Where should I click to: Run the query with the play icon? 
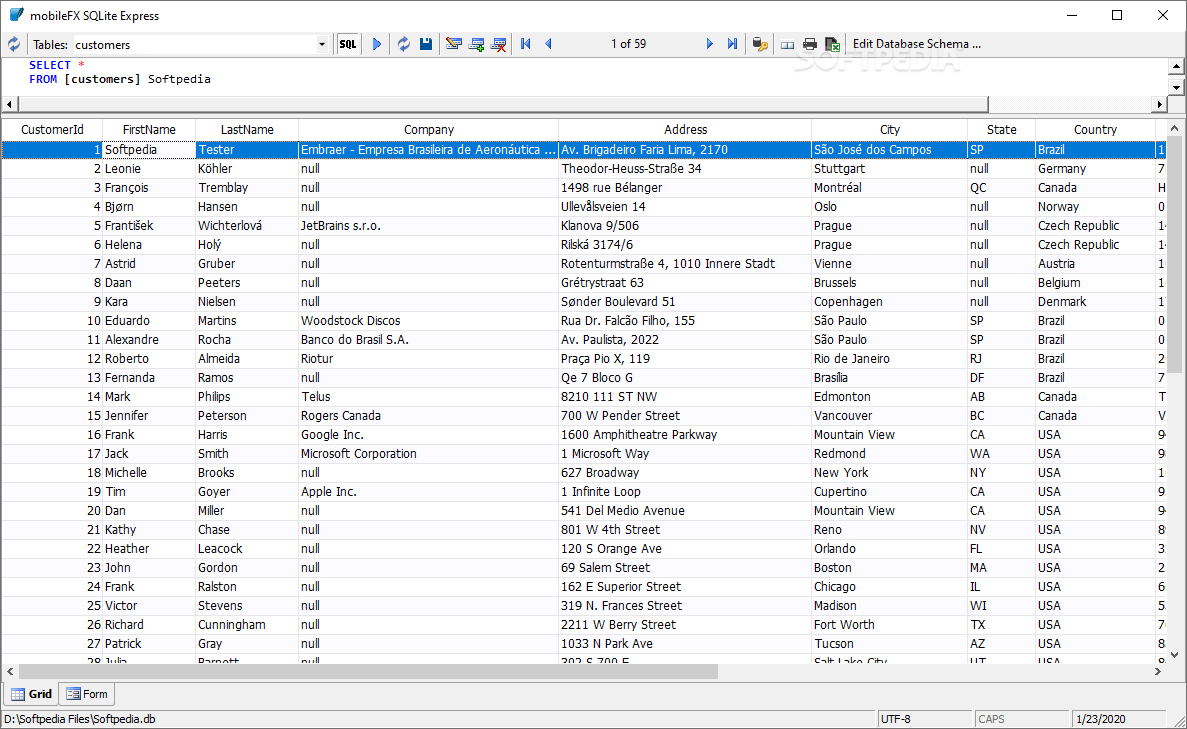pyautogui.click(x=376, y=44)
